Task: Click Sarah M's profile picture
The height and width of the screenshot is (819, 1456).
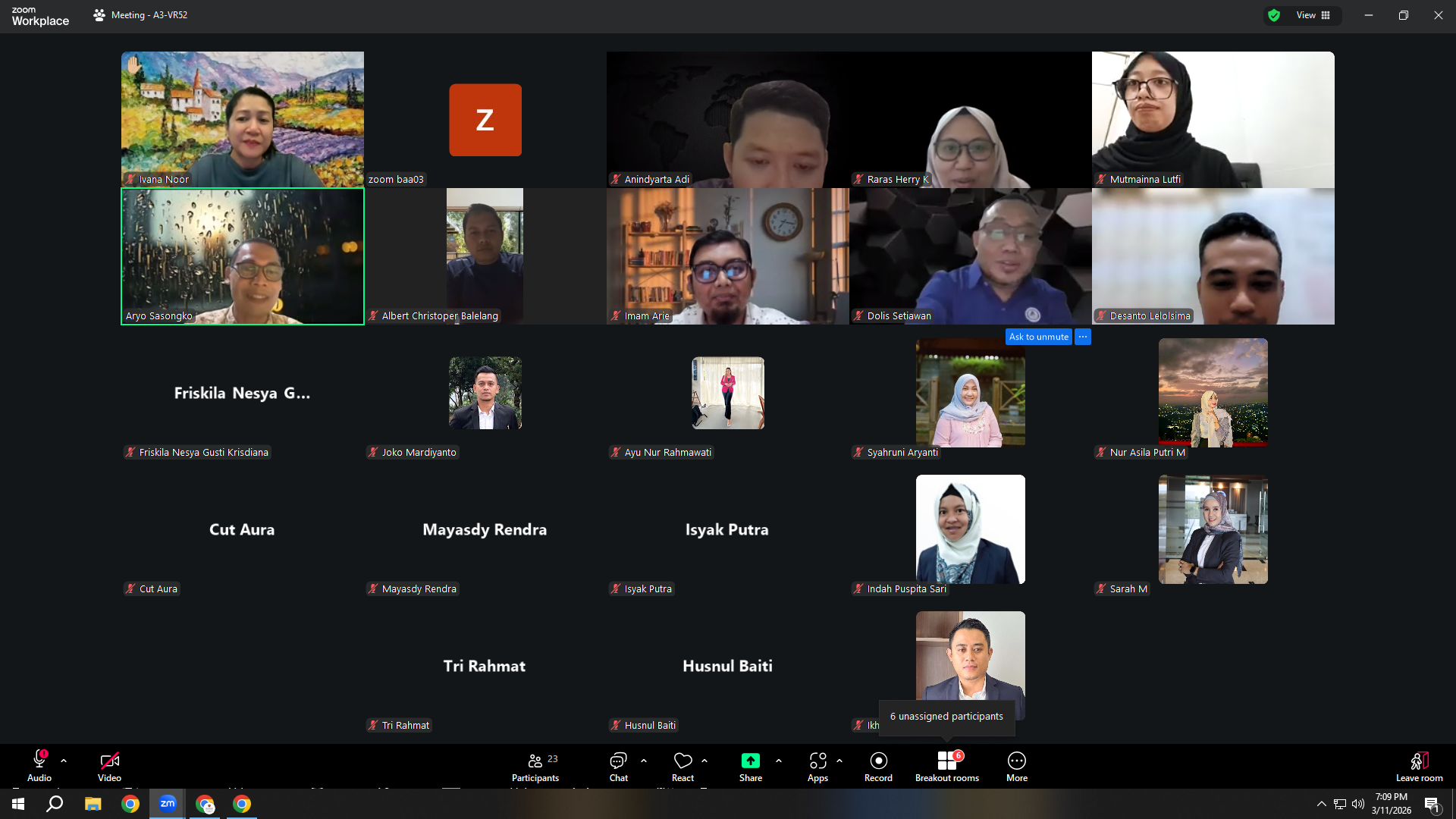Action: [x=1213, y=529]
